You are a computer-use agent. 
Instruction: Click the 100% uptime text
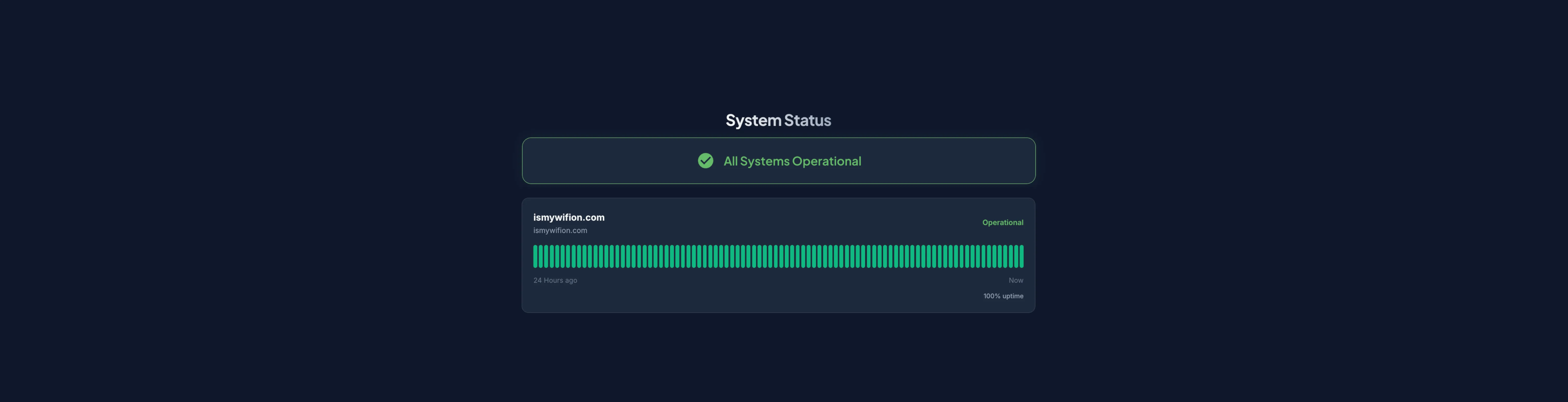[1003, 296]
